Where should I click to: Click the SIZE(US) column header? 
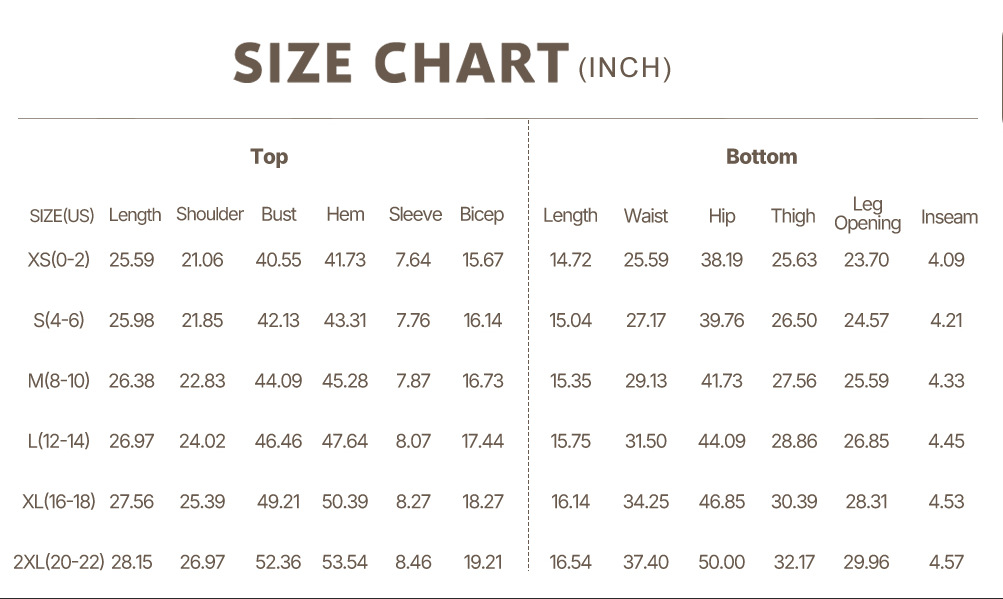tap(62, 216)
